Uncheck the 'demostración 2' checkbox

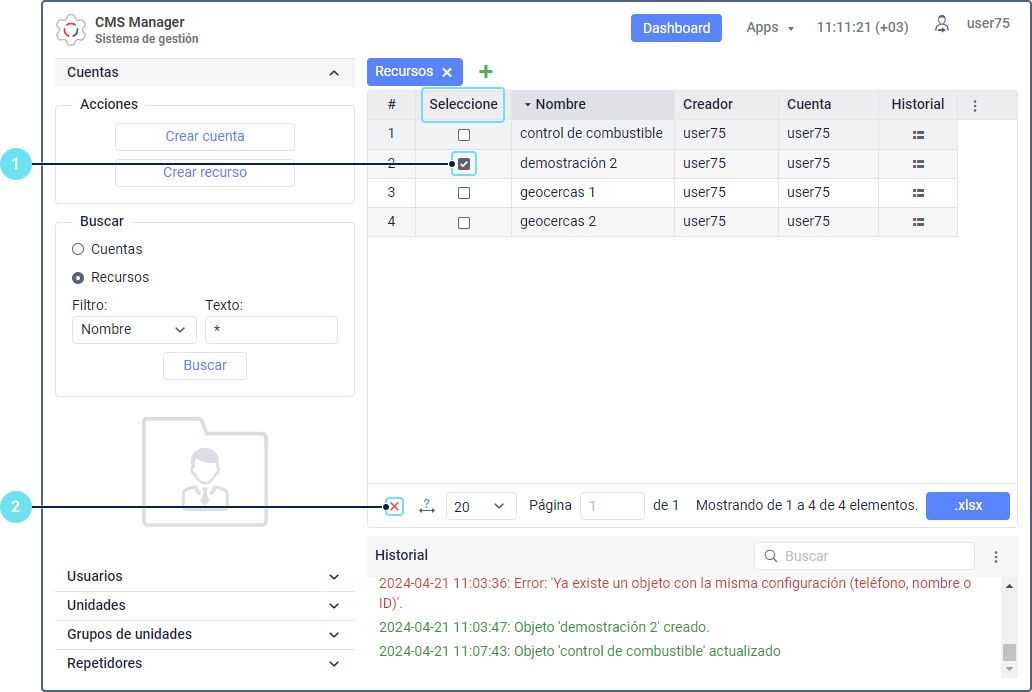[x=464, y=164]
